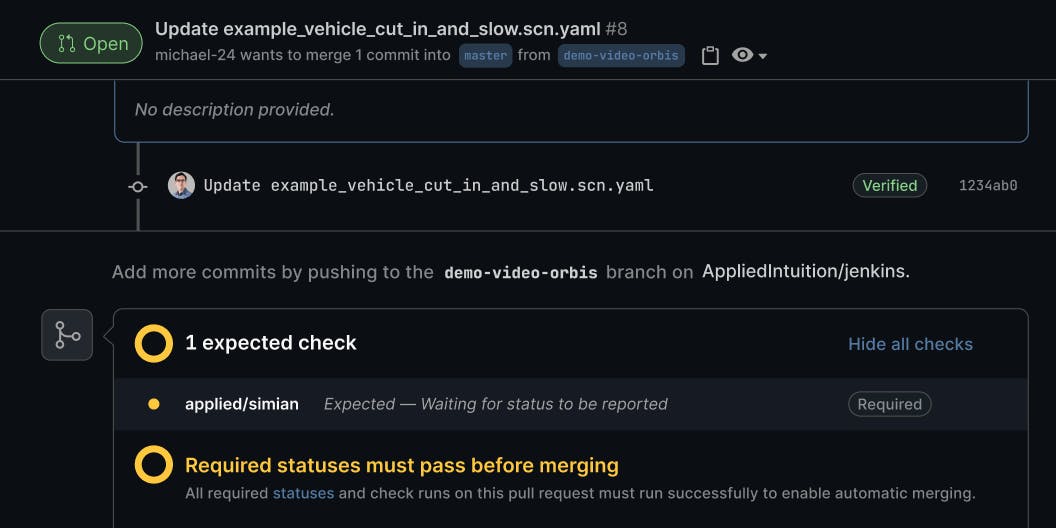Click the green Open pull request badge

93,43
